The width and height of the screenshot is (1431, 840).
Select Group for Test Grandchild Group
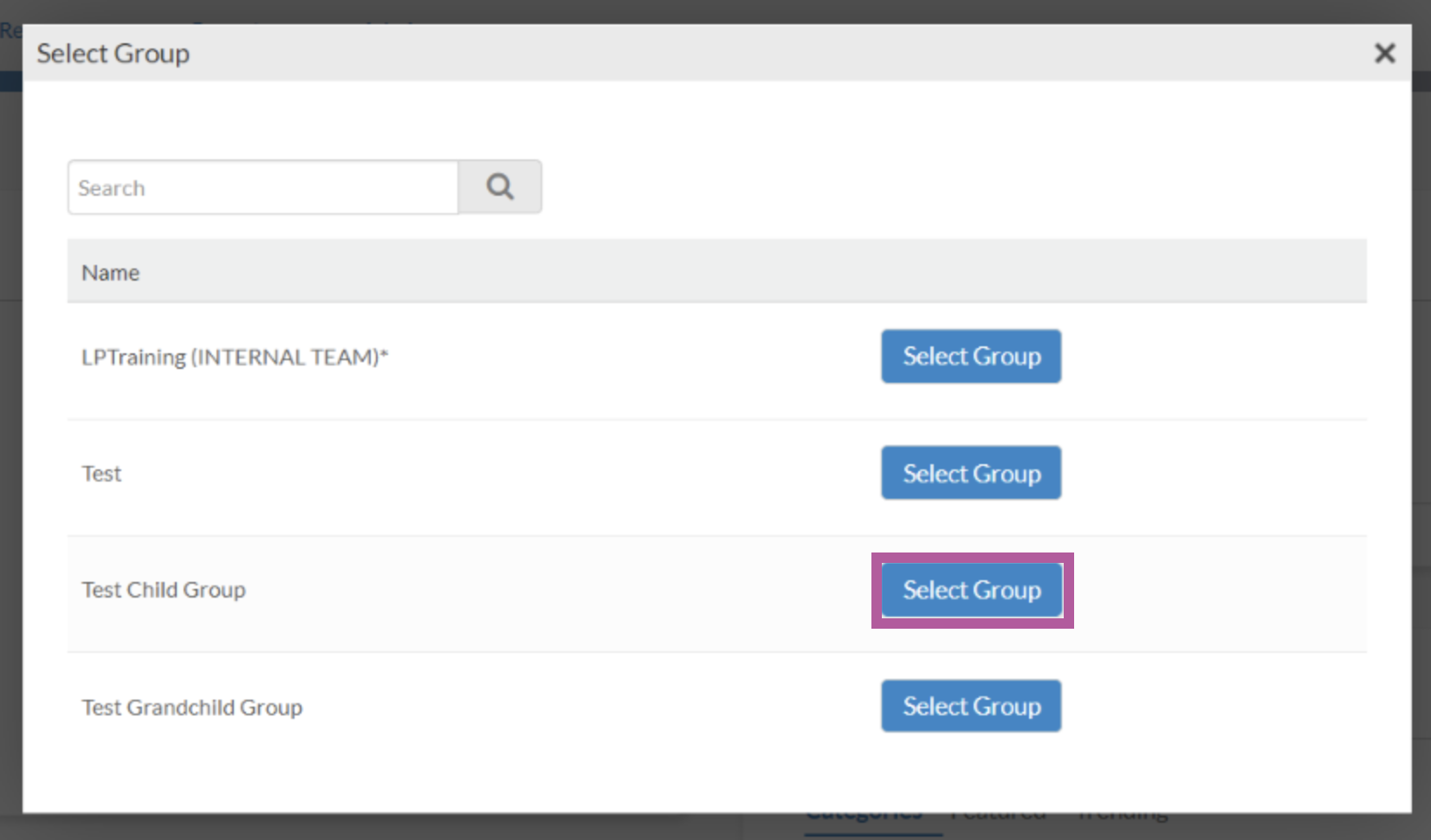click(970, 706)
